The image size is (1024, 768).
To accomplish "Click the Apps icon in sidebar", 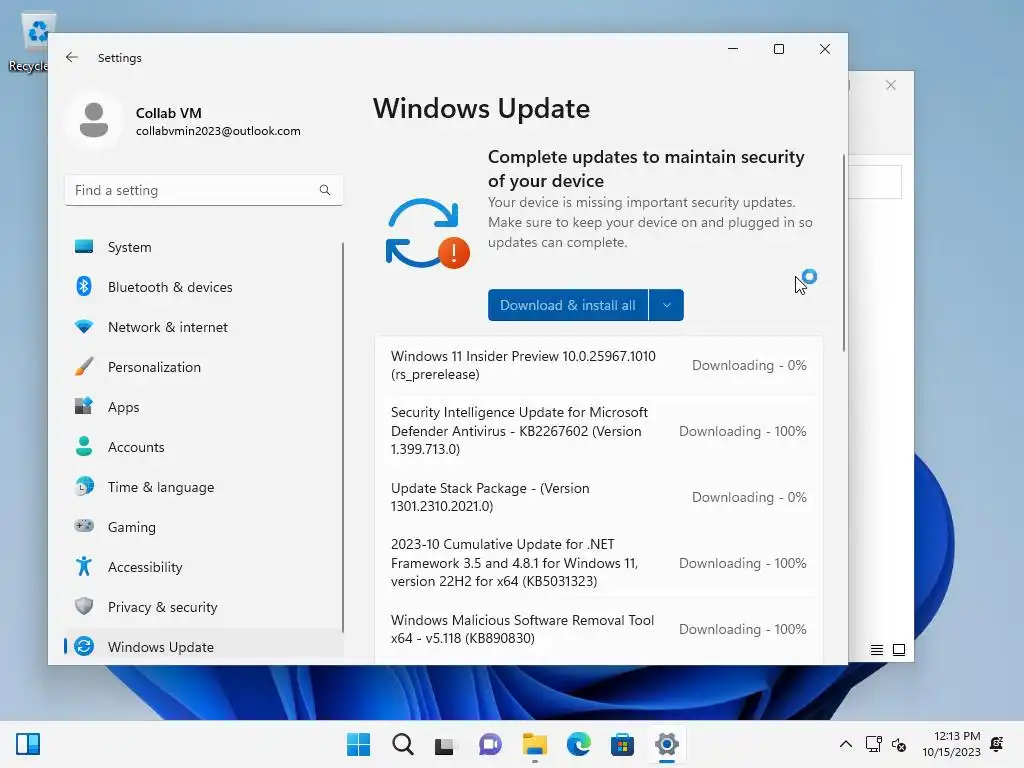I will point(84,406).
